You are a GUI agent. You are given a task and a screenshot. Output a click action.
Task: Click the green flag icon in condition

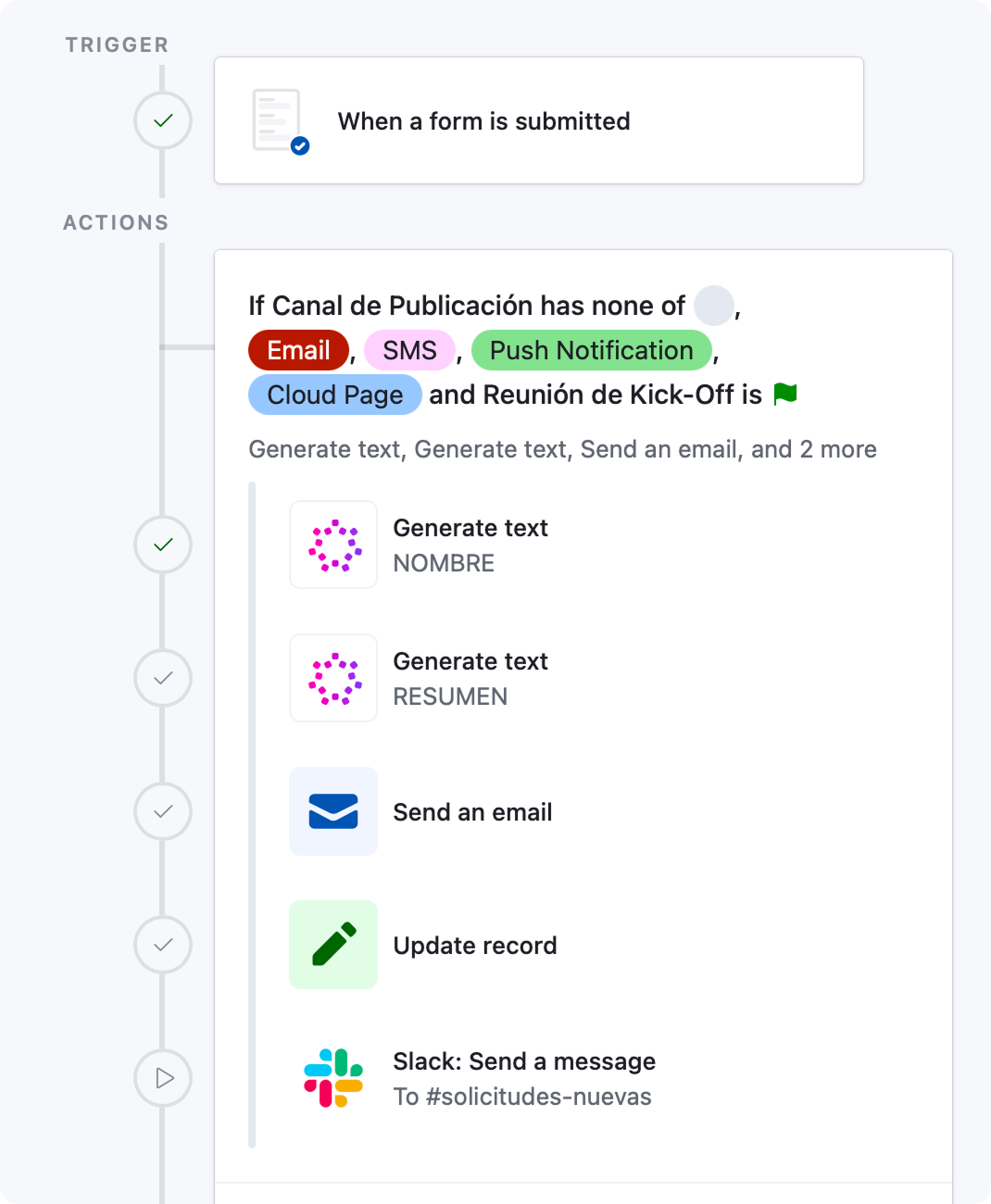click(x=785, y=395)
